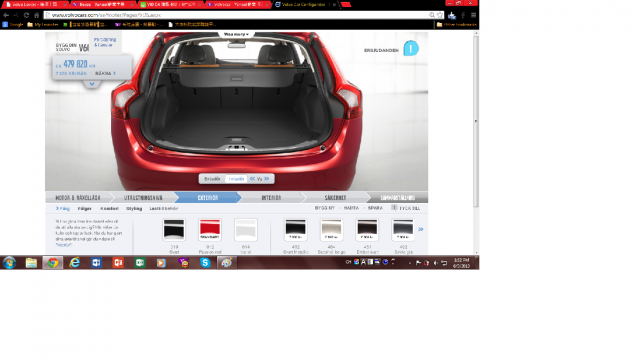Open the Säkerhet step tab

(x=335, y=198)
